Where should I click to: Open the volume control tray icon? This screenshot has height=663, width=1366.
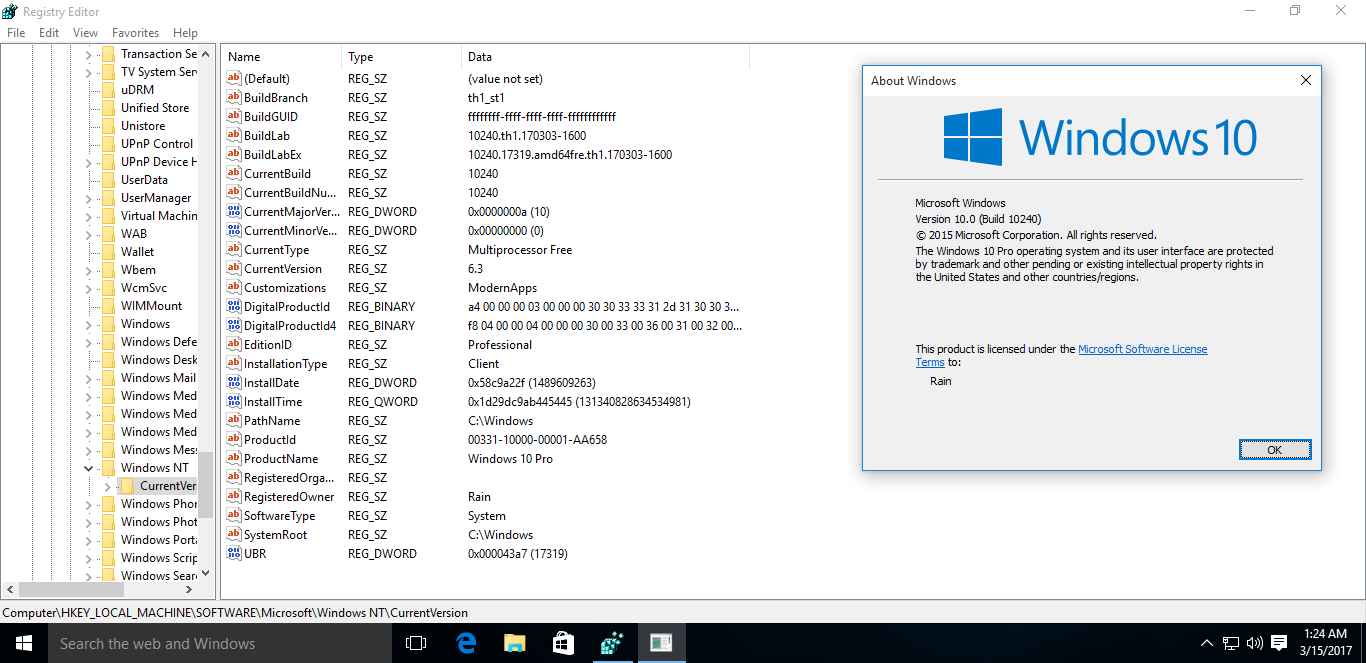point(1254,643)
